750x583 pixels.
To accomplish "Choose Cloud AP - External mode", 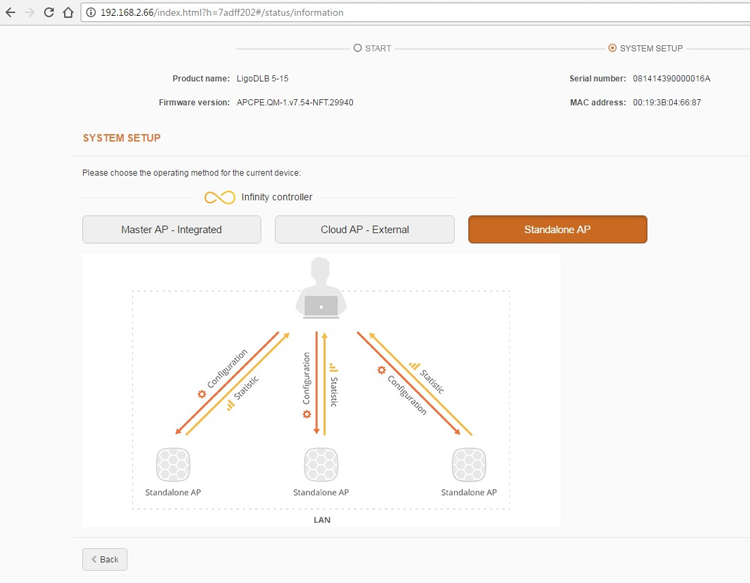I will (x=364, y=230).
